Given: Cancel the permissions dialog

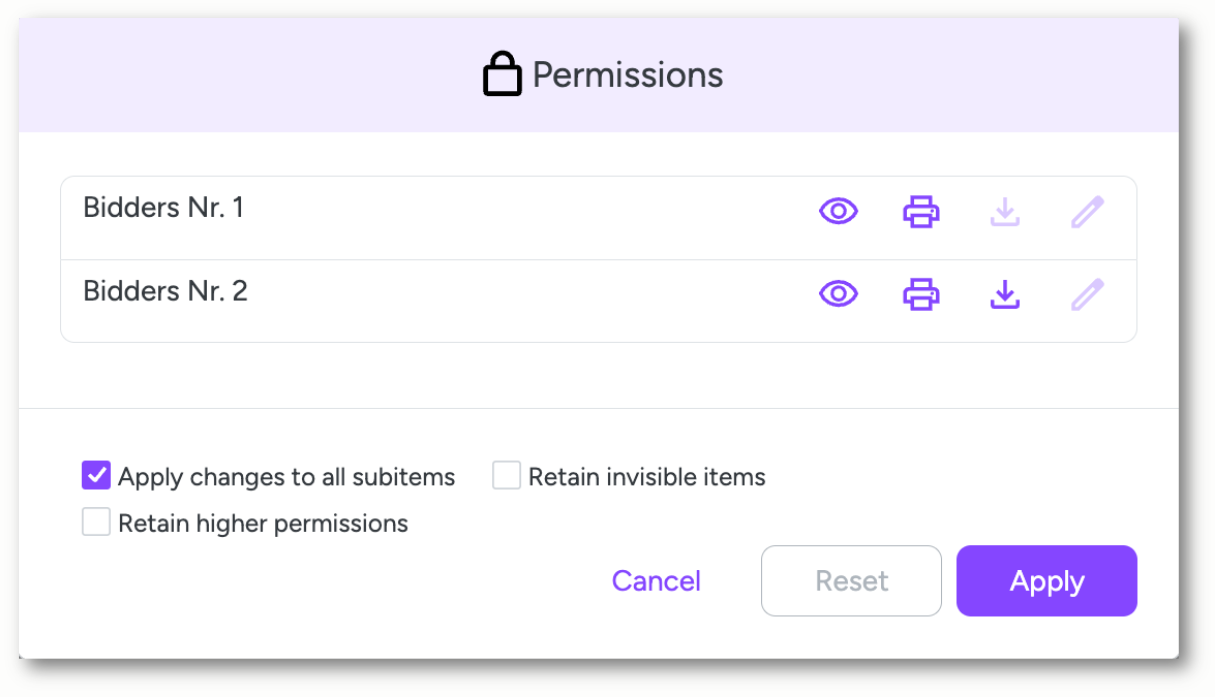Looking at the screenshot, I should click(656, 581).
